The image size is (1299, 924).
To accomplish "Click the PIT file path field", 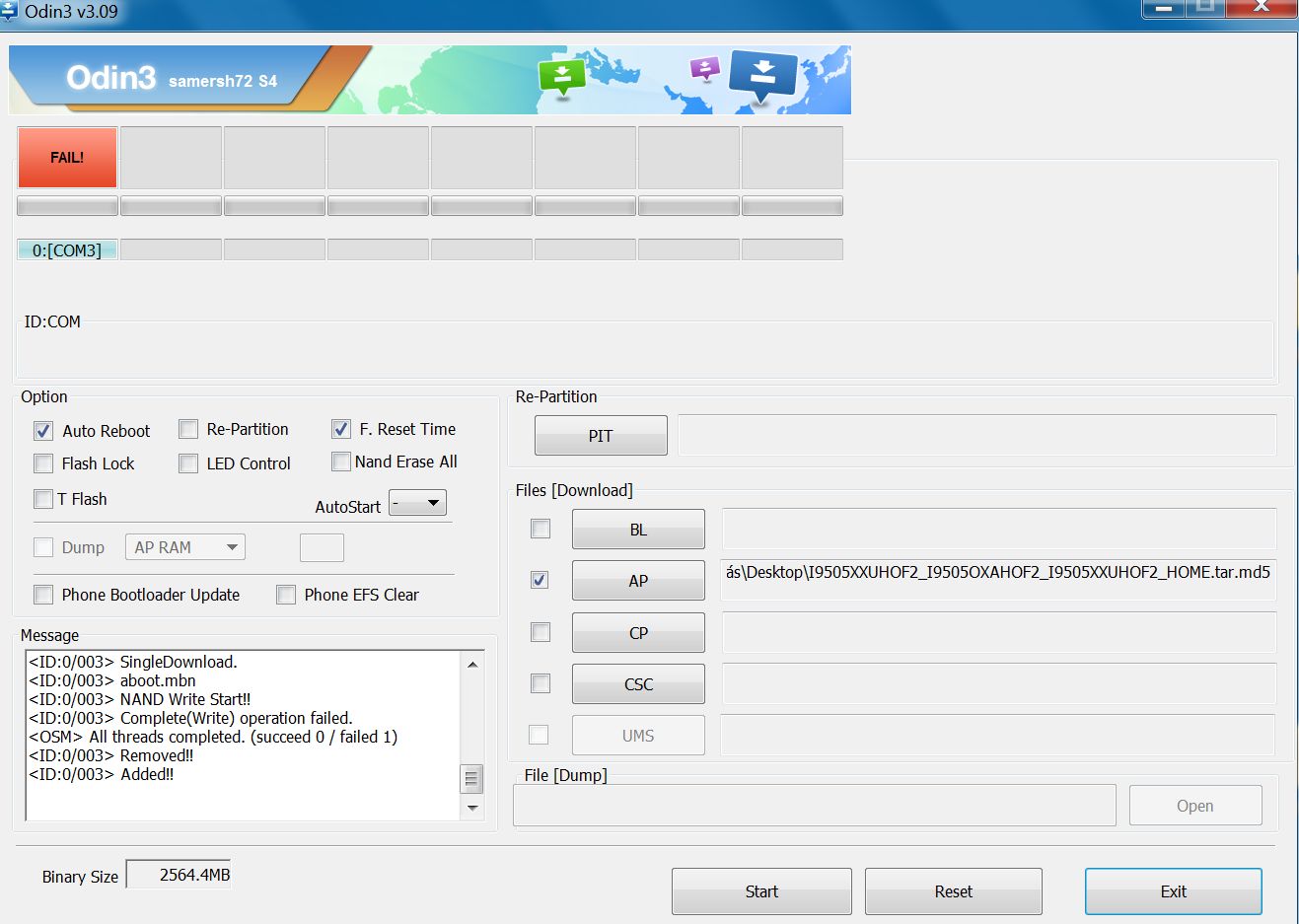I will point(976,436).
